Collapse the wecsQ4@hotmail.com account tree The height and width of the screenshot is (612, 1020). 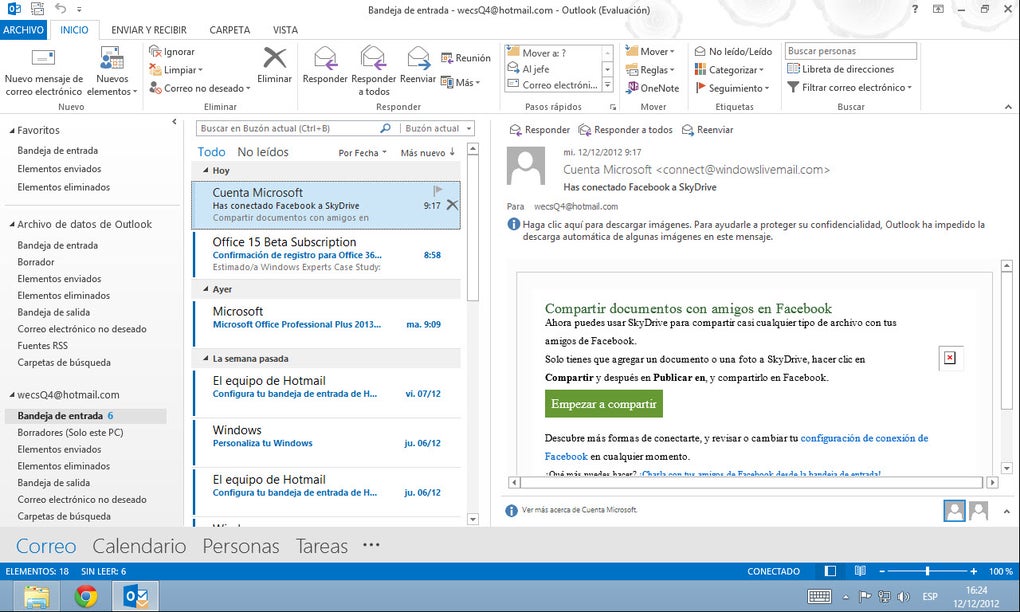point(12,395)
